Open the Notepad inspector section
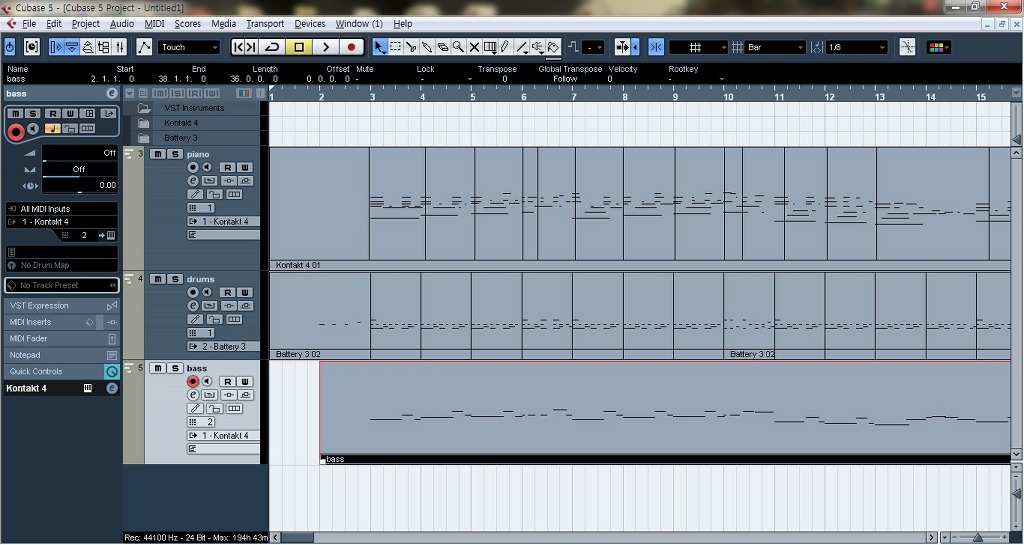 coord(61,355)
